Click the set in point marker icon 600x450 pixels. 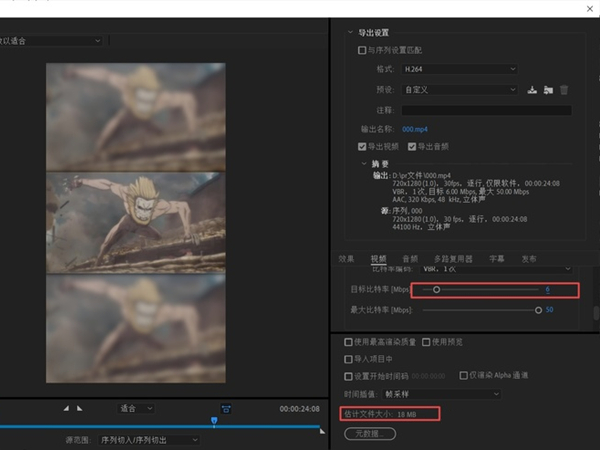tap(67, 408)
